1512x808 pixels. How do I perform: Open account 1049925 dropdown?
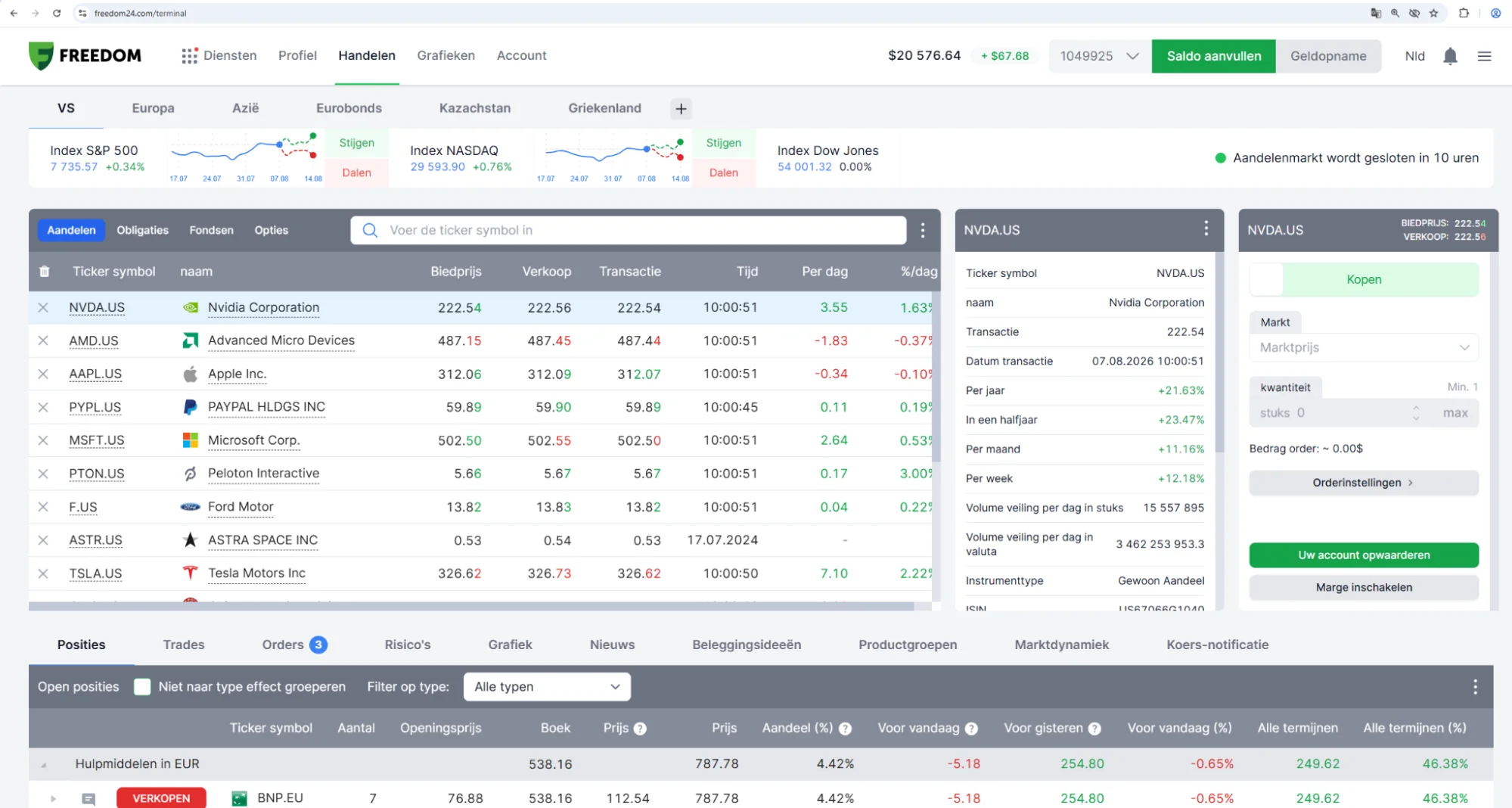1099,56
